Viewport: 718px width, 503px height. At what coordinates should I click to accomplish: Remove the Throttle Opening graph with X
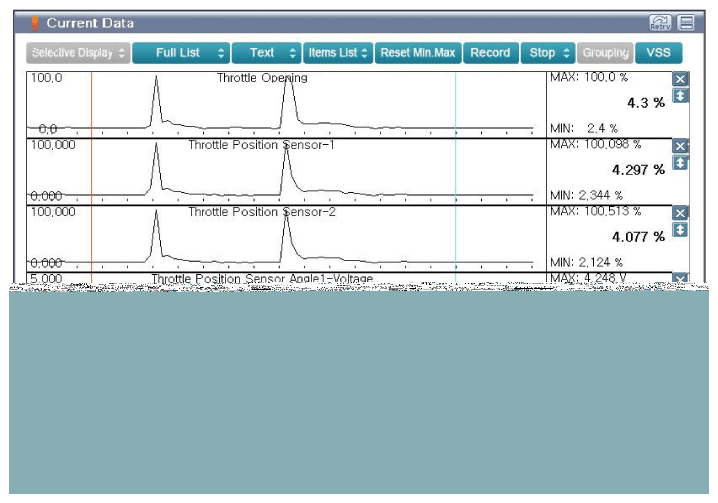[x=680, y=79]
